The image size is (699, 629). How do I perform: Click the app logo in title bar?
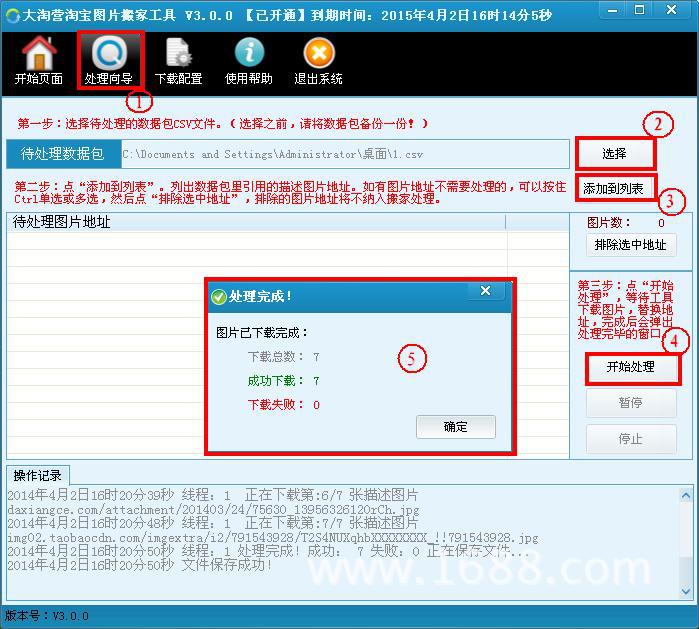coord(12,16)
